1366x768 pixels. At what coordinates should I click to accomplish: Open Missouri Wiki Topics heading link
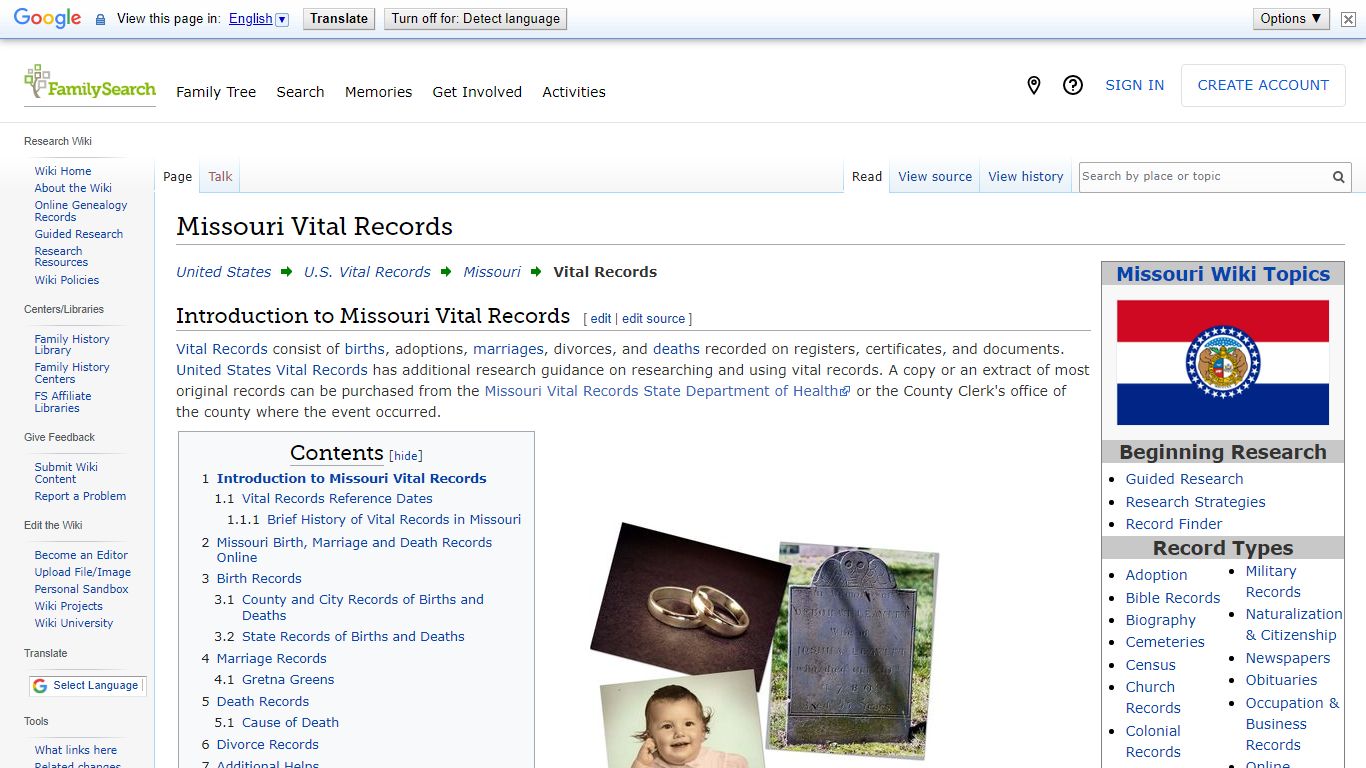[x=1223, y=274]
